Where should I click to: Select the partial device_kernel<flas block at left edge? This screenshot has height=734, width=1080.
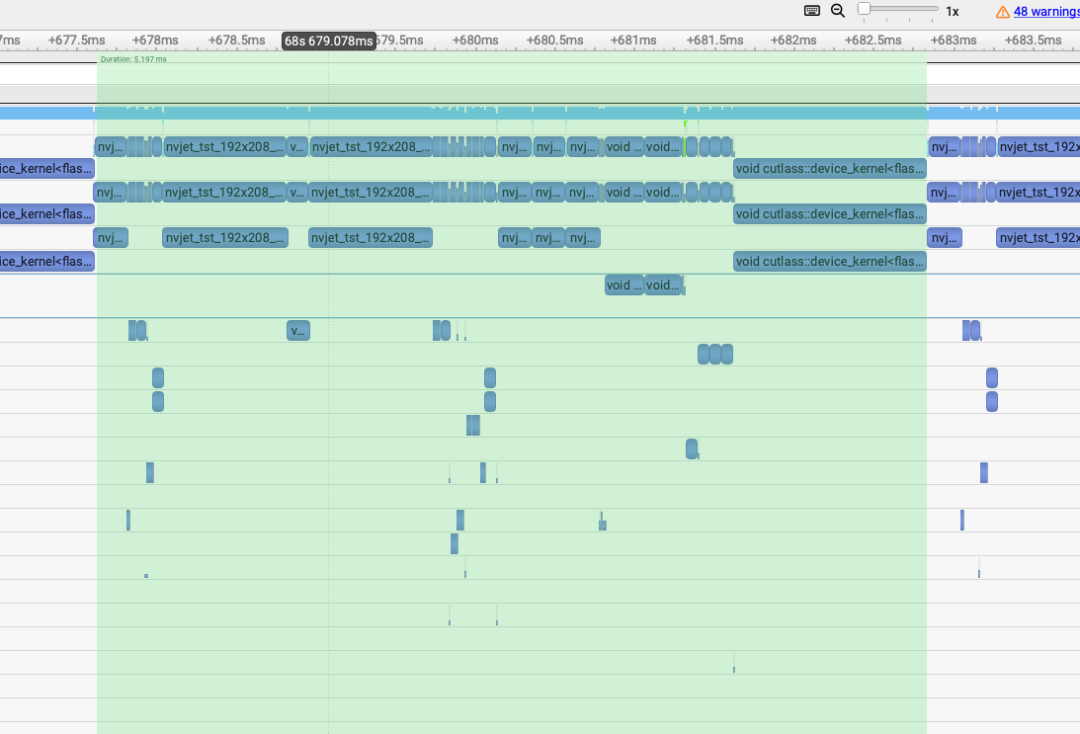coord(47,169)
